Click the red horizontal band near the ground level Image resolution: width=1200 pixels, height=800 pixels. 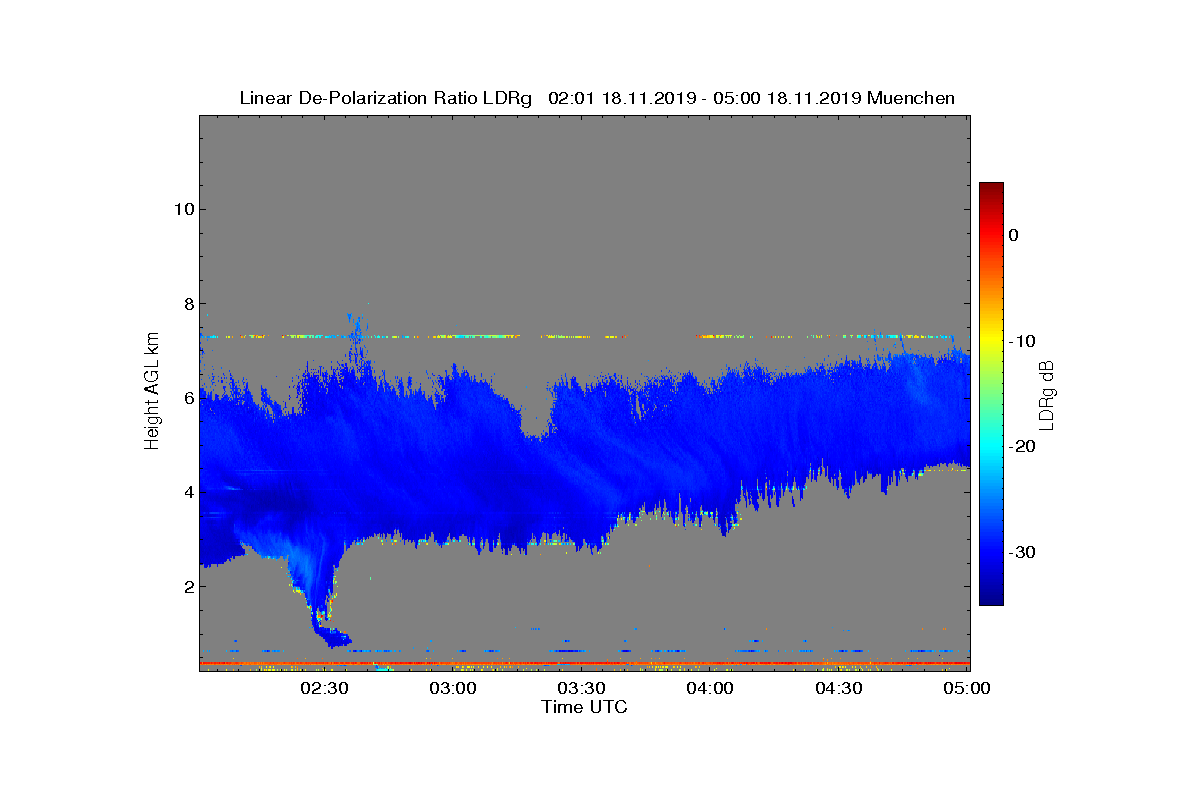tap(585, 663)
